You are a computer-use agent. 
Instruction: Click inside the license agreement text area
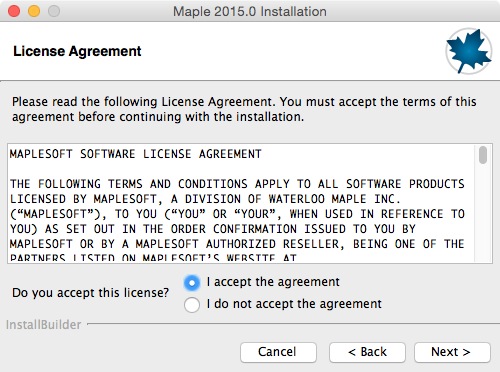click(x=241, y=203)
